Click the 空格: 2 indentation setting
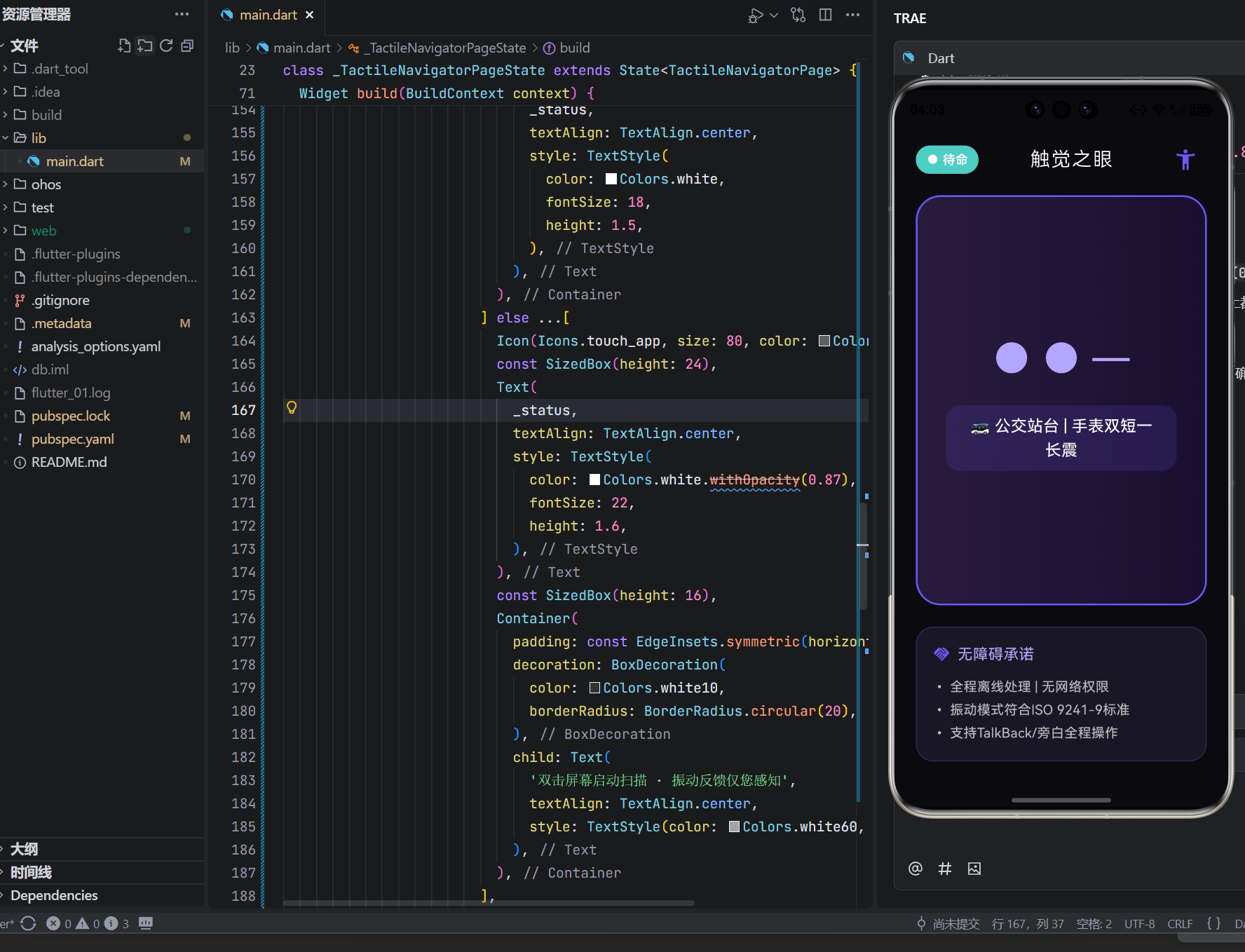Viewport: 1245px width, 952px height. click(1094, 924)
